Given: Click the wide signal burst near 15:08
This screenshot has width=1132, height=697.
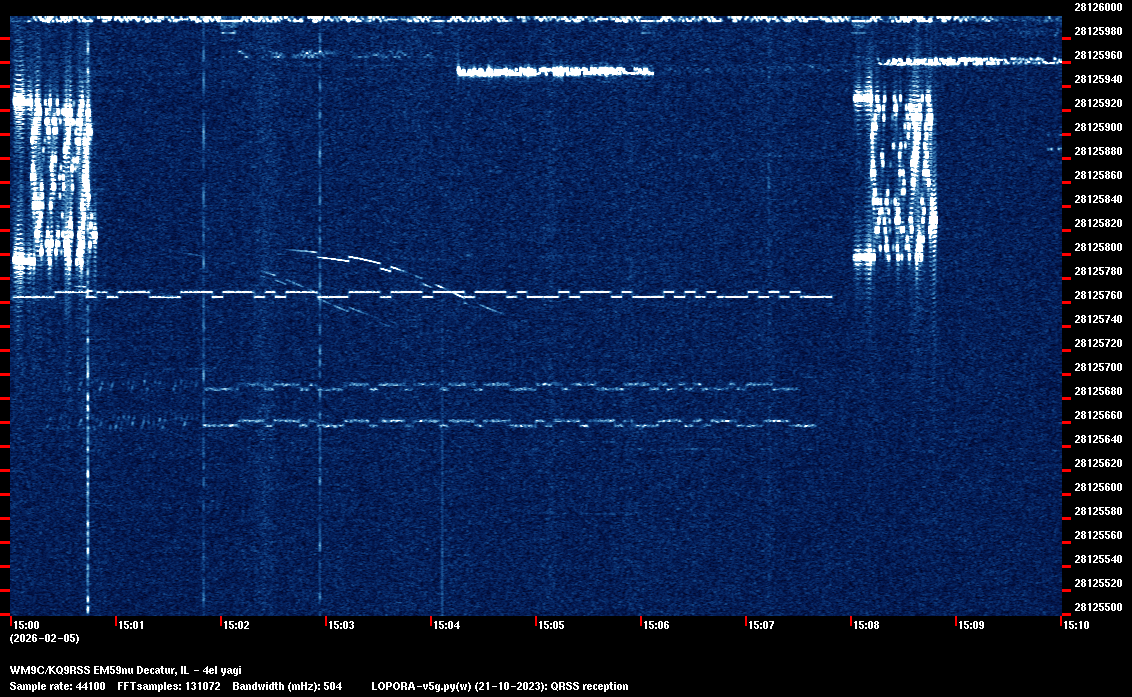Looking at the screenshot, I should (896, 175).
